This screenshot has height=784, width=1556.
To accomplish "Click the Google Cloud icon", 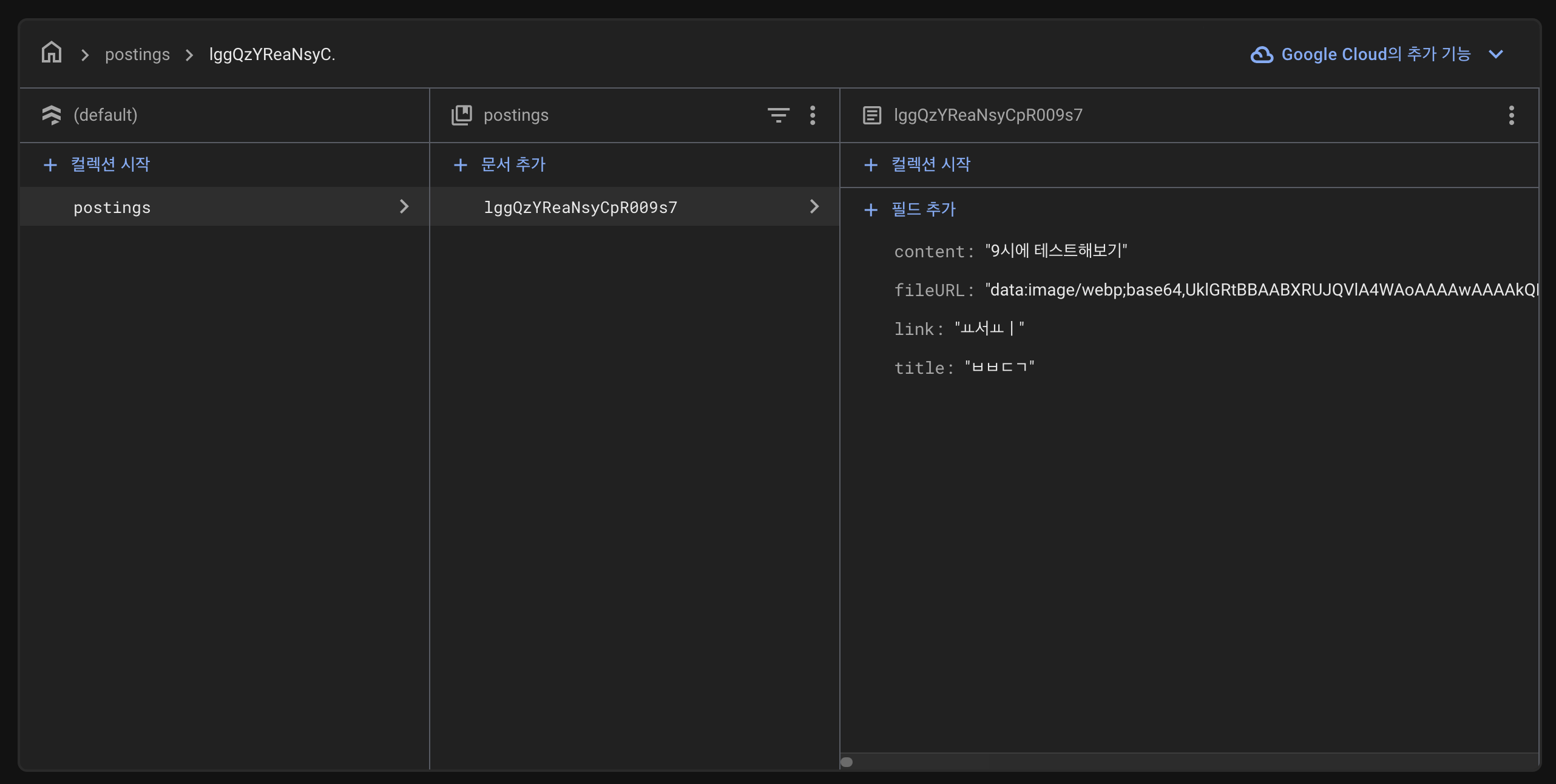I will (x=1262, y=55).
